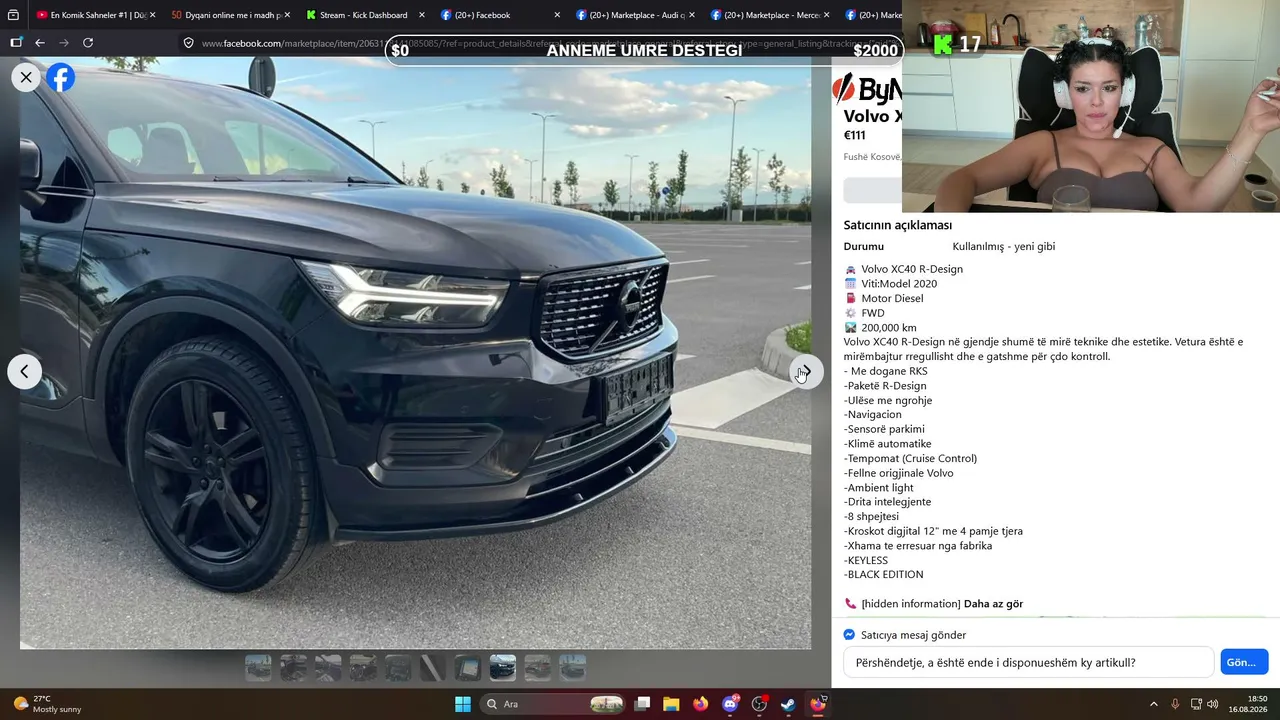Select the highlighted eighth photo thumbnail
The width and height of the screenshot is (1280, 720).
(x=503, y=667)
